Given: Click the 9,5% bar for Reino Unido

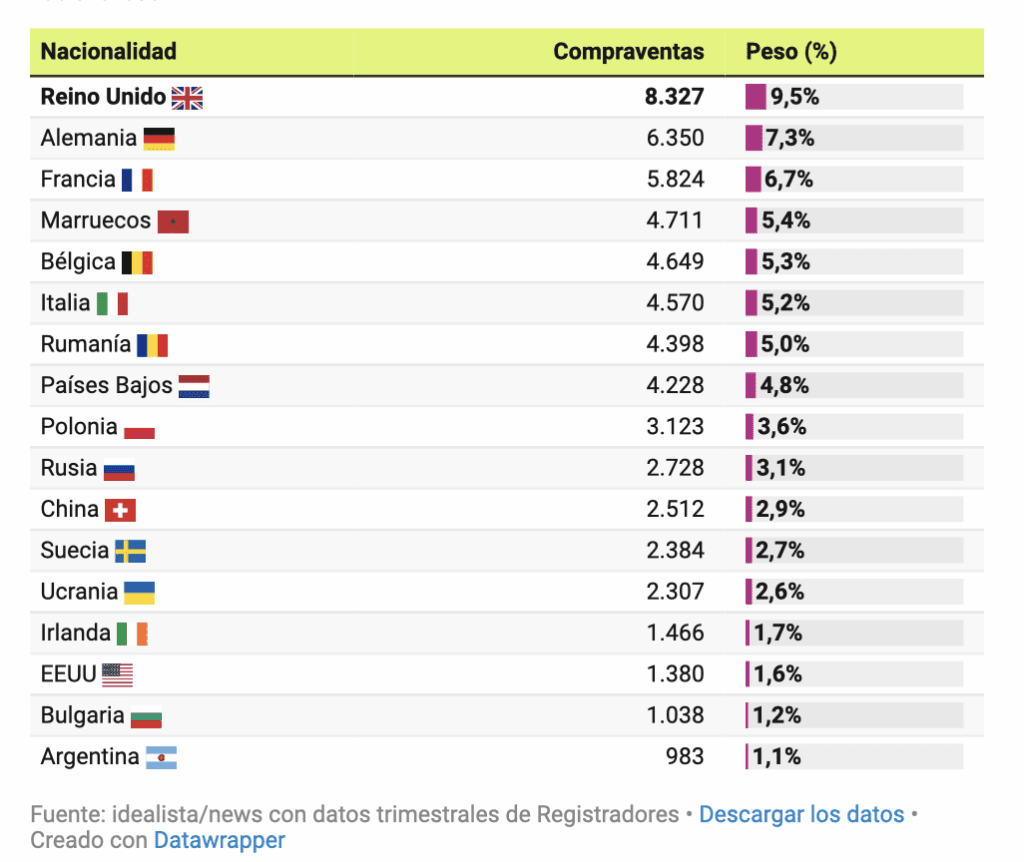Looking at the screenshot, I should pos(755,97).
